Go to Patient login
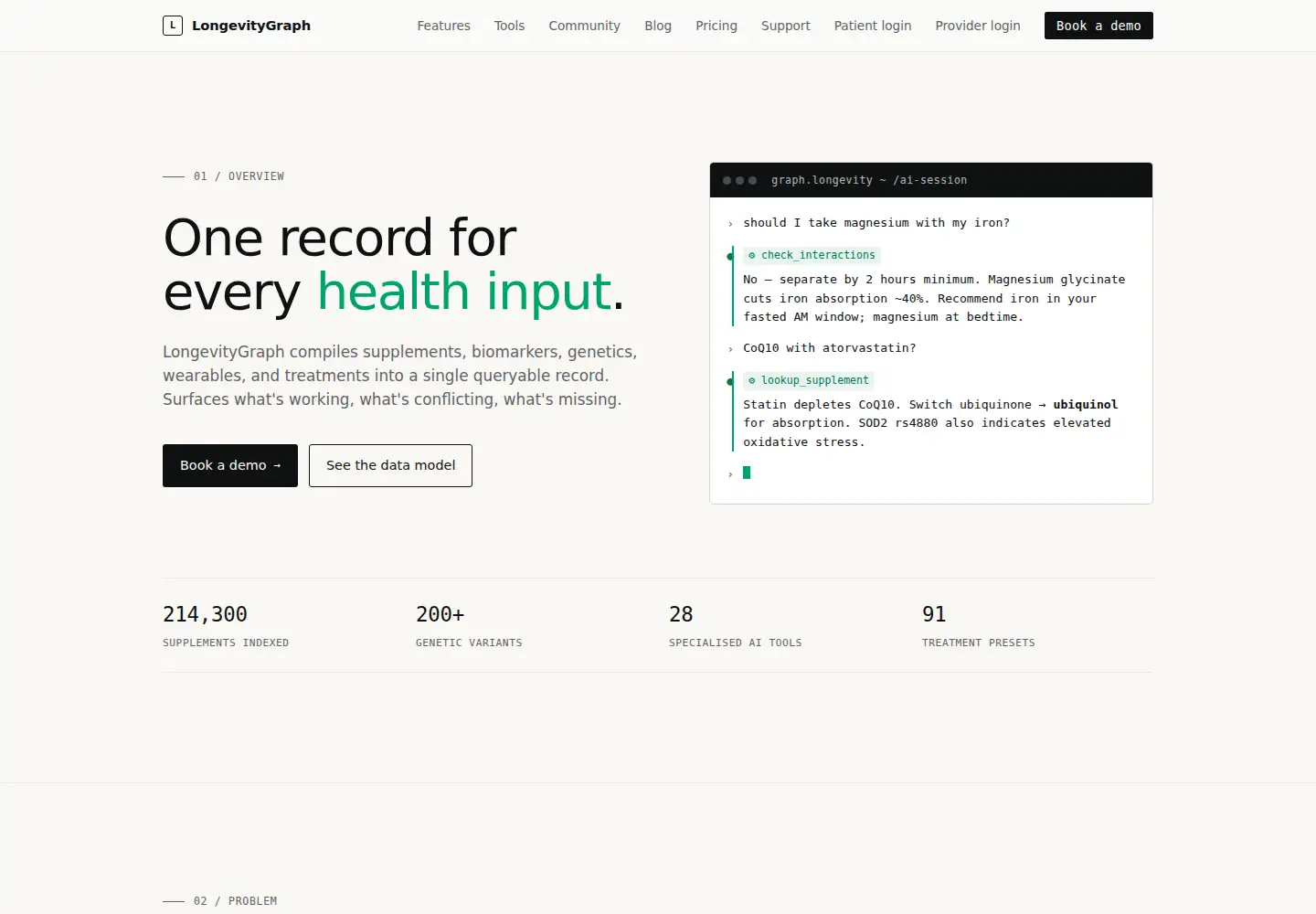 point(873,26)
